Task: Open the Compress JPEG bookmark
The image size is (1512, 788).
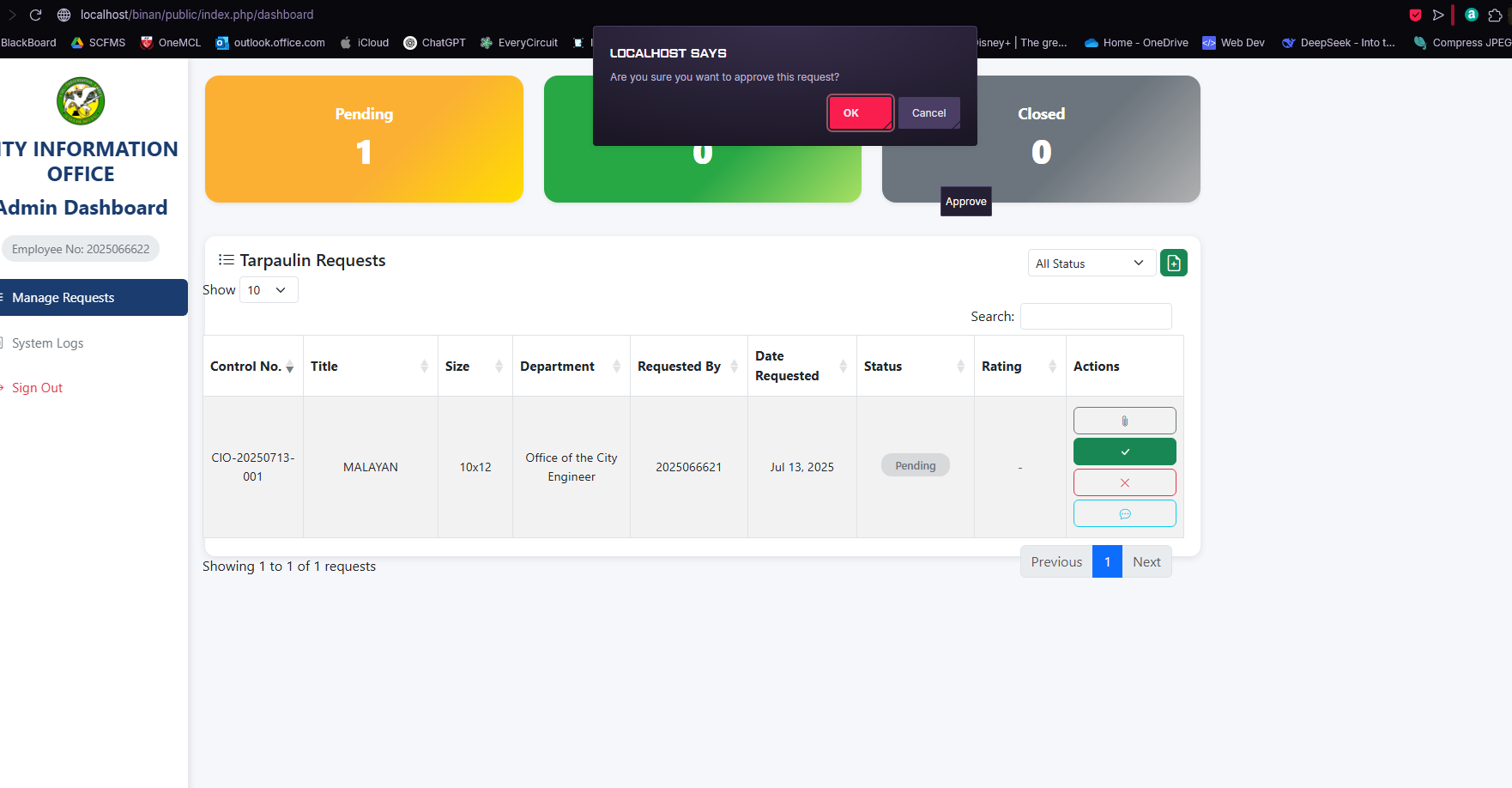Action: point(1462,42)
